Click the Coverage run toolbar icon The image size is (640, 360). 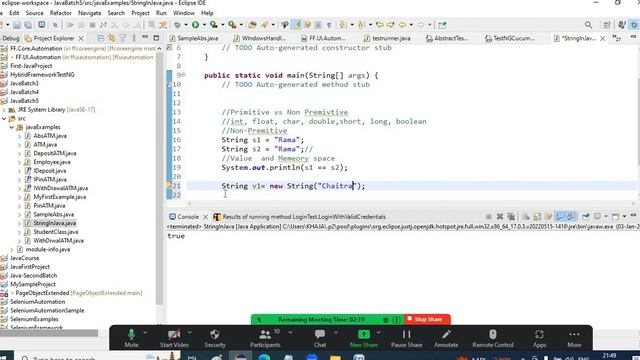click(x=213, y=25)
